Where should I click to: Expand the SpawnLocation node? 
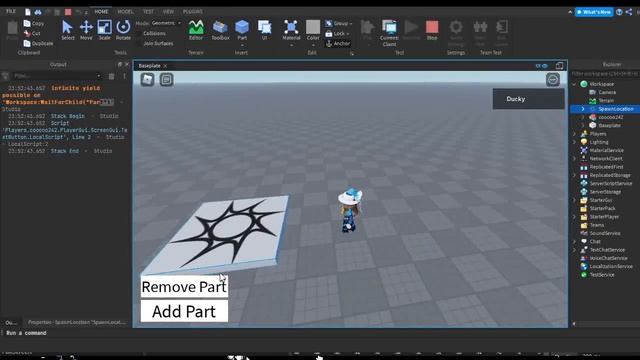coord(582,109)
